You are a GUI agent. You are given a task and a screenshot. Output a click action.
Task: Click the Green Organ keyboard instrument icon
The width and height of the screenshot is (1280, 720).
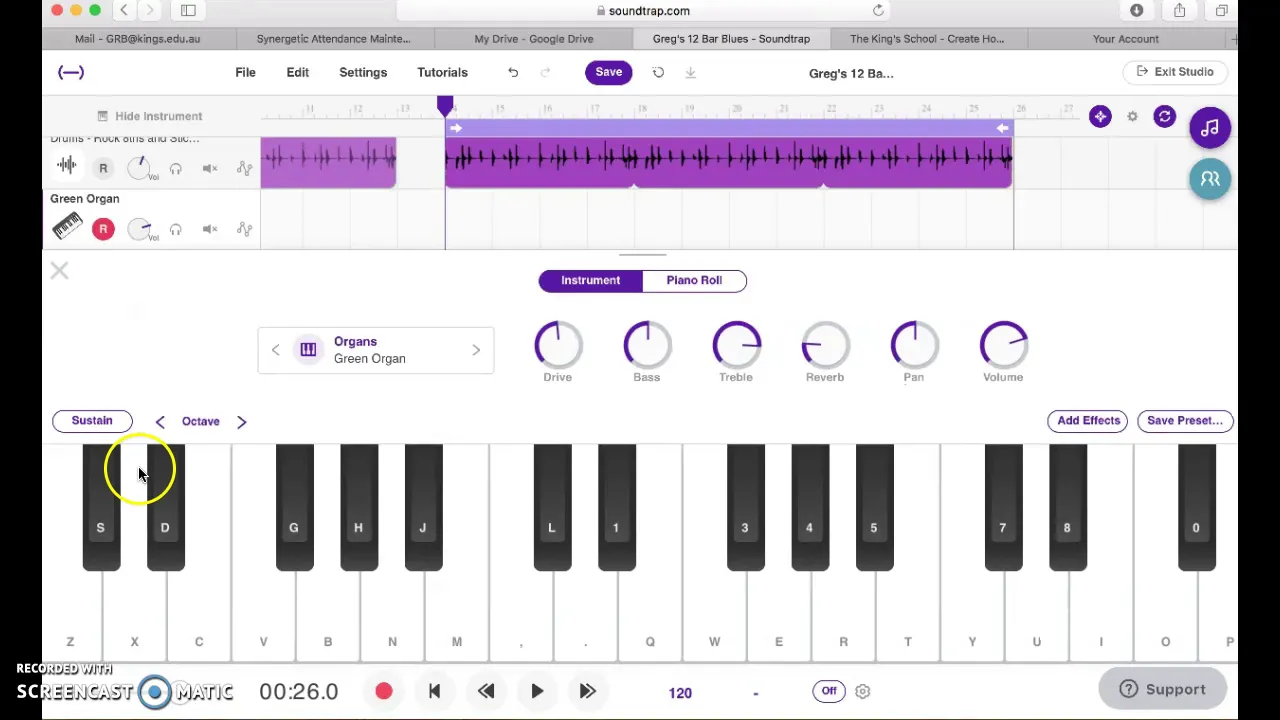pyautogui.click(x=67, y=228)
